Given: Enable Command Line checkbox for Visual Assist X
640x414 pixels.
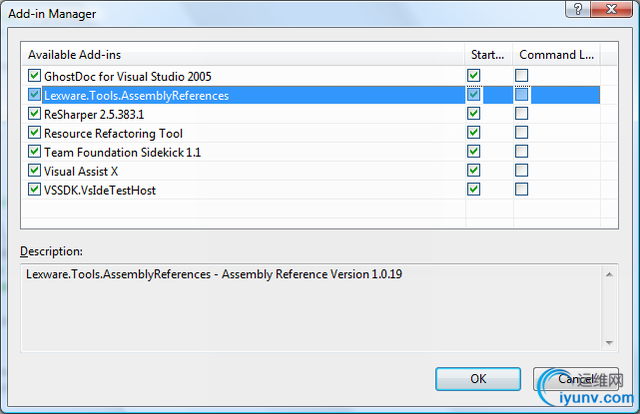Looking at the screenshot, I should (522, 170).
